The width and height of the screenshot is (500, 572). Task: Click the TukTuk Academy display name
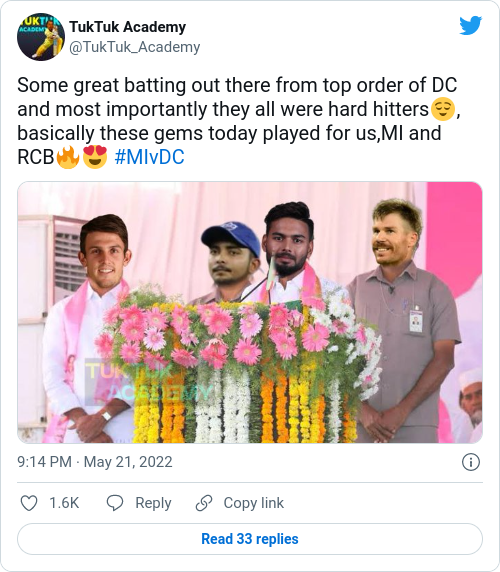click(128, 27)
